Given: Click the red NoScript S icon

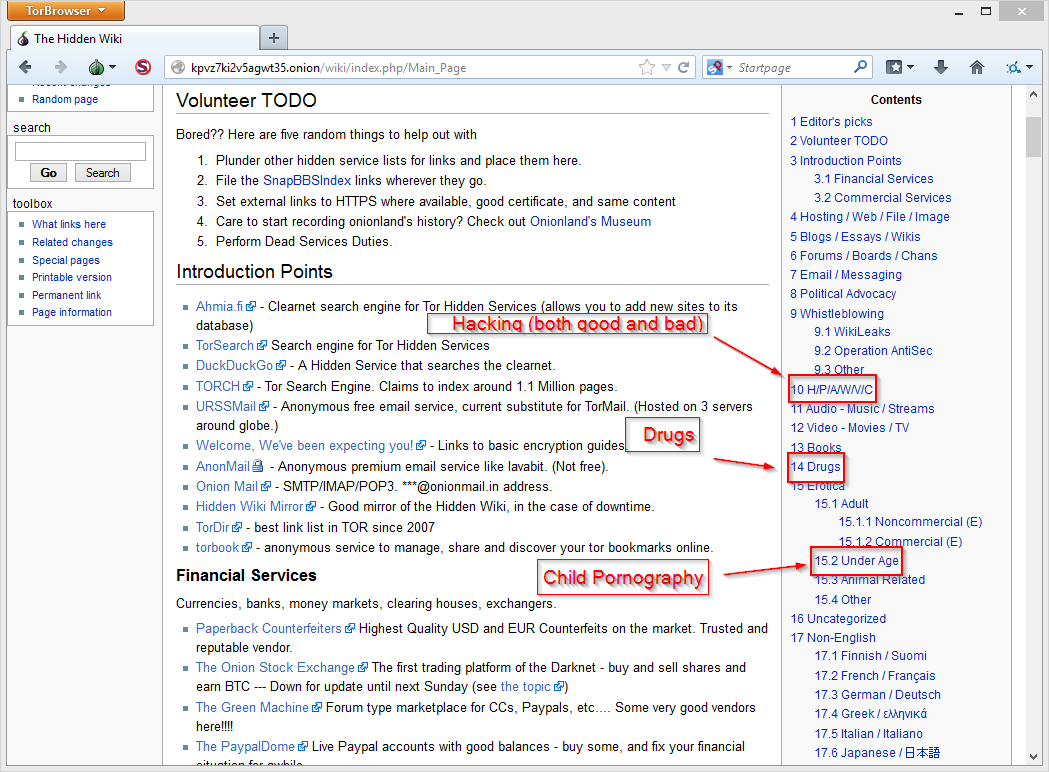Looking at the screenshot, I should [142, 67].
